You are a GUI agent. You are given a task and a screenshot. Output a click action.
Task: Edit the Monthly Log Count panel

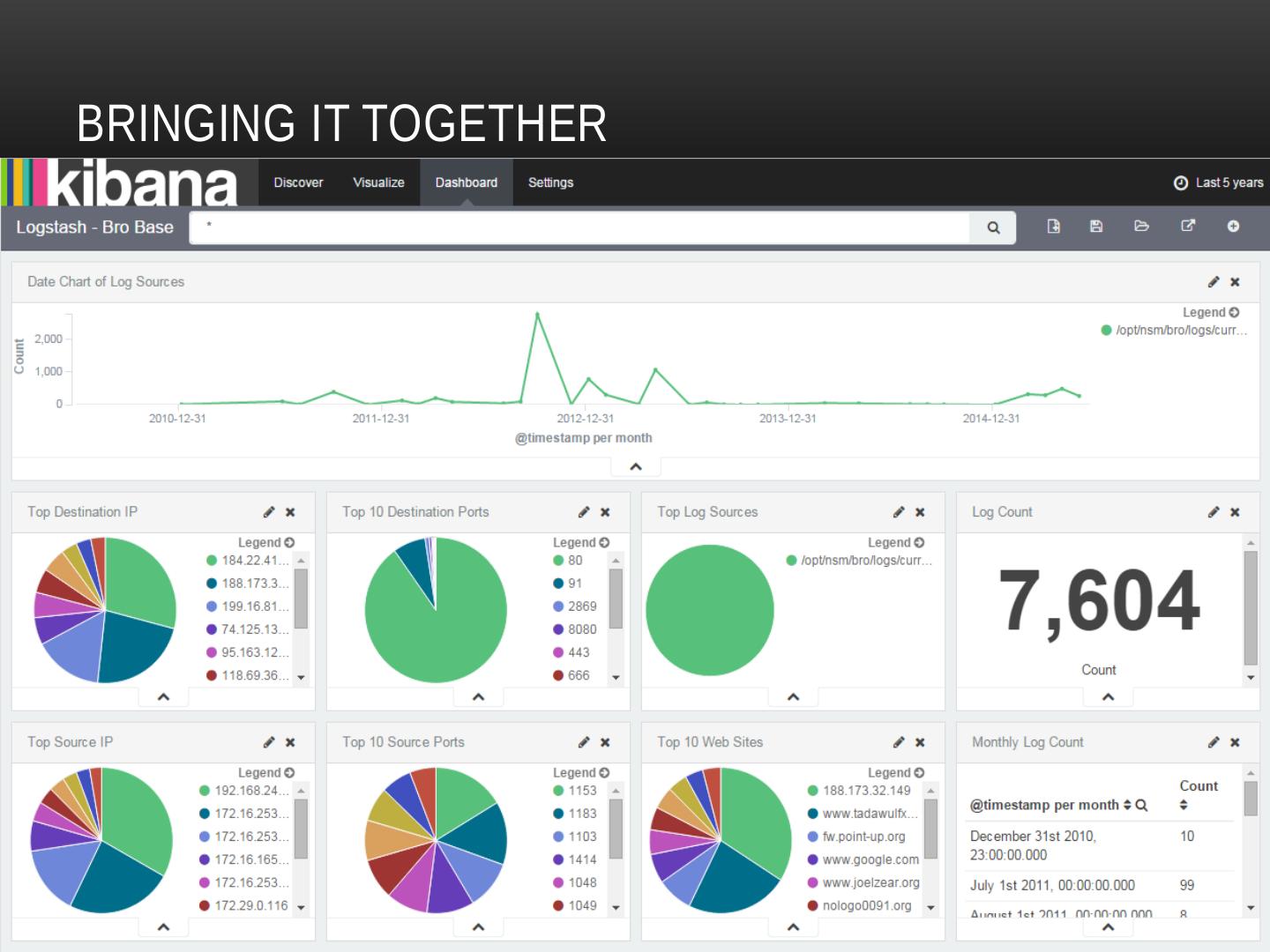point(1214,742)
